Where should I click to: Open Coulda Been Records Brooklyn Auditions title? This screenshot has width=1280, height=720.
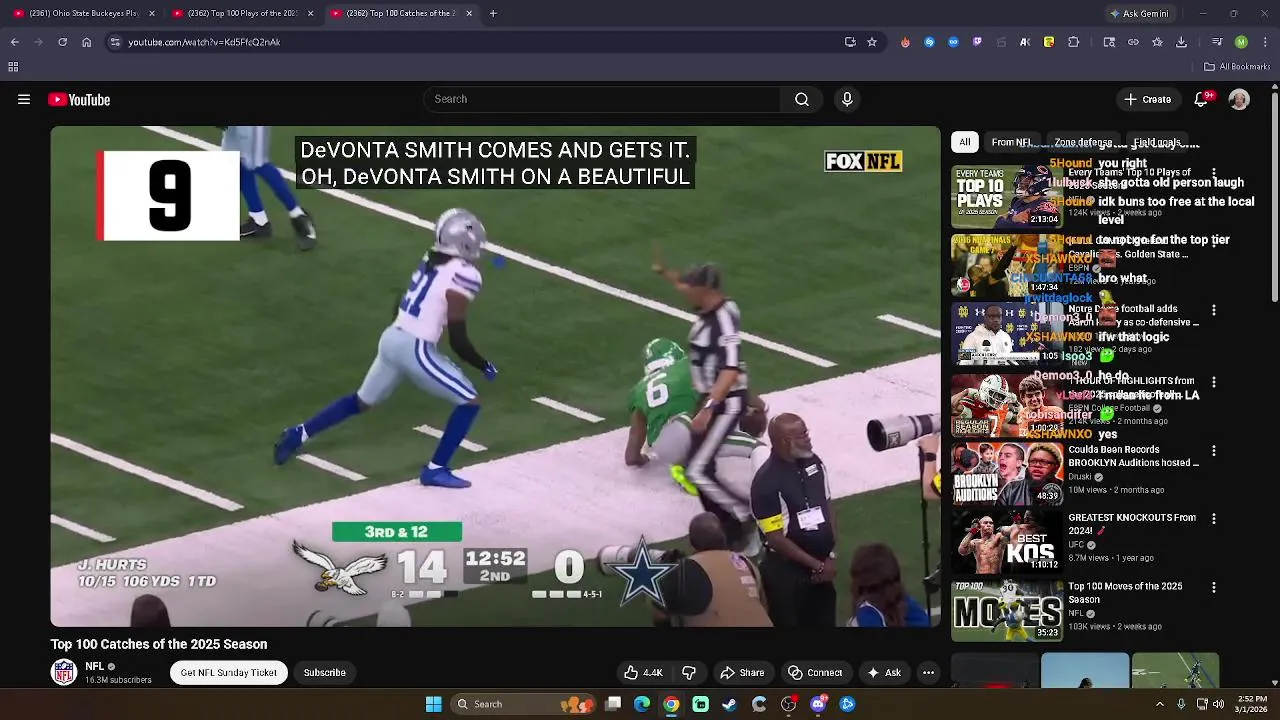[1133, 456]
